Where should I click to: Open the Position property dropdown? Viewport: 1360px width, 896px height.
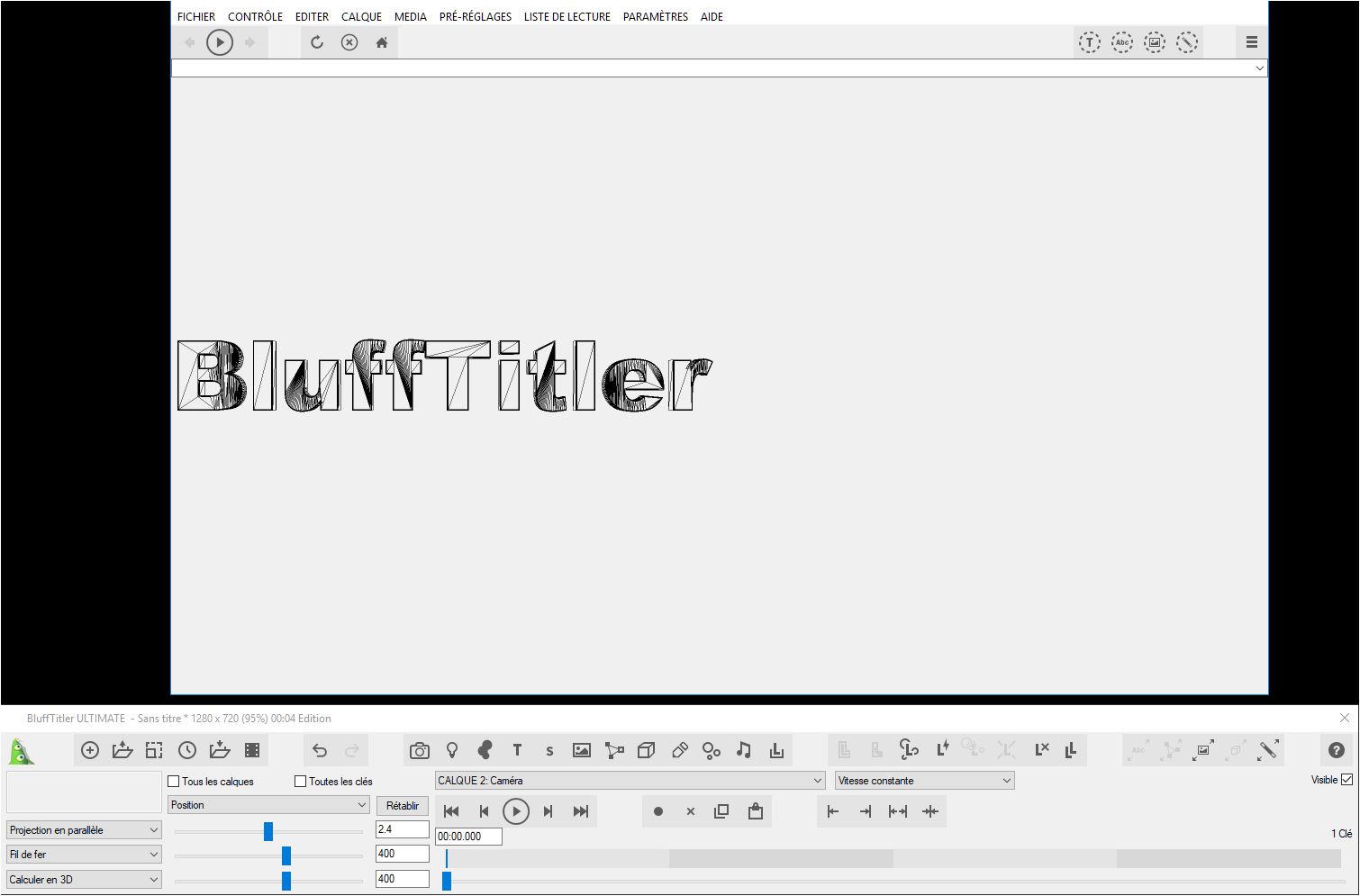269,805
